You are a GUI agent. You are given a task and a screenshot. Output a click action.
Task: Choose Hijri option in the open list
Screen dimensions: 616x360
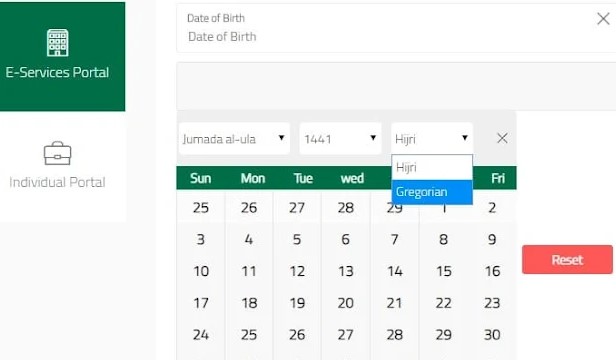click(x=432, y=168)
